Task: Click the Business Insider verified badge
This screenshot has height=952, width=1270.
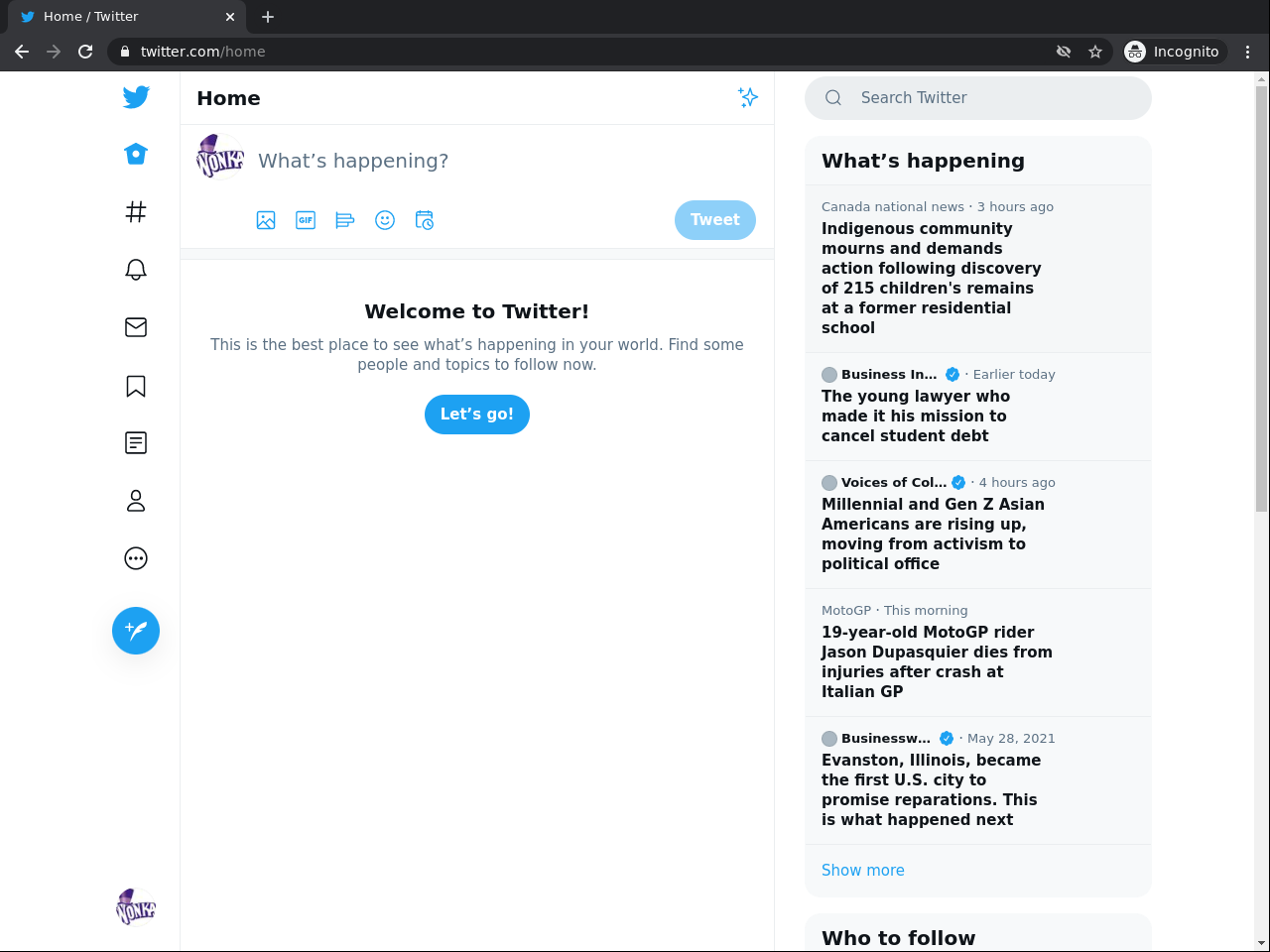Action: [952, 374]
